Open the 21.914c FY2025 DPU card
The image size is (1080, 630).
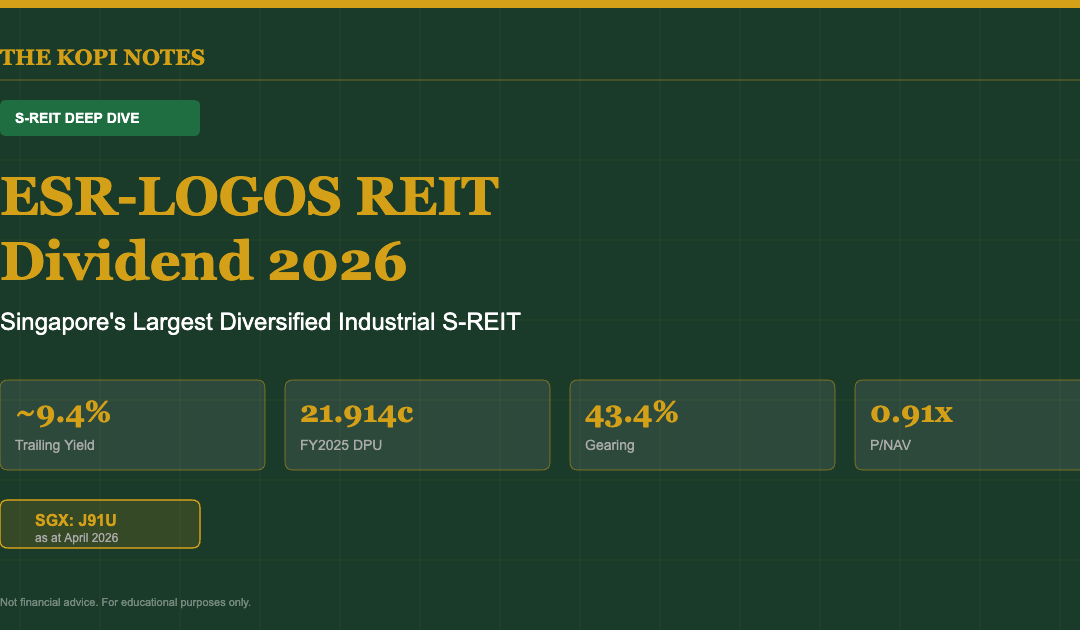[x=417, y=425]
